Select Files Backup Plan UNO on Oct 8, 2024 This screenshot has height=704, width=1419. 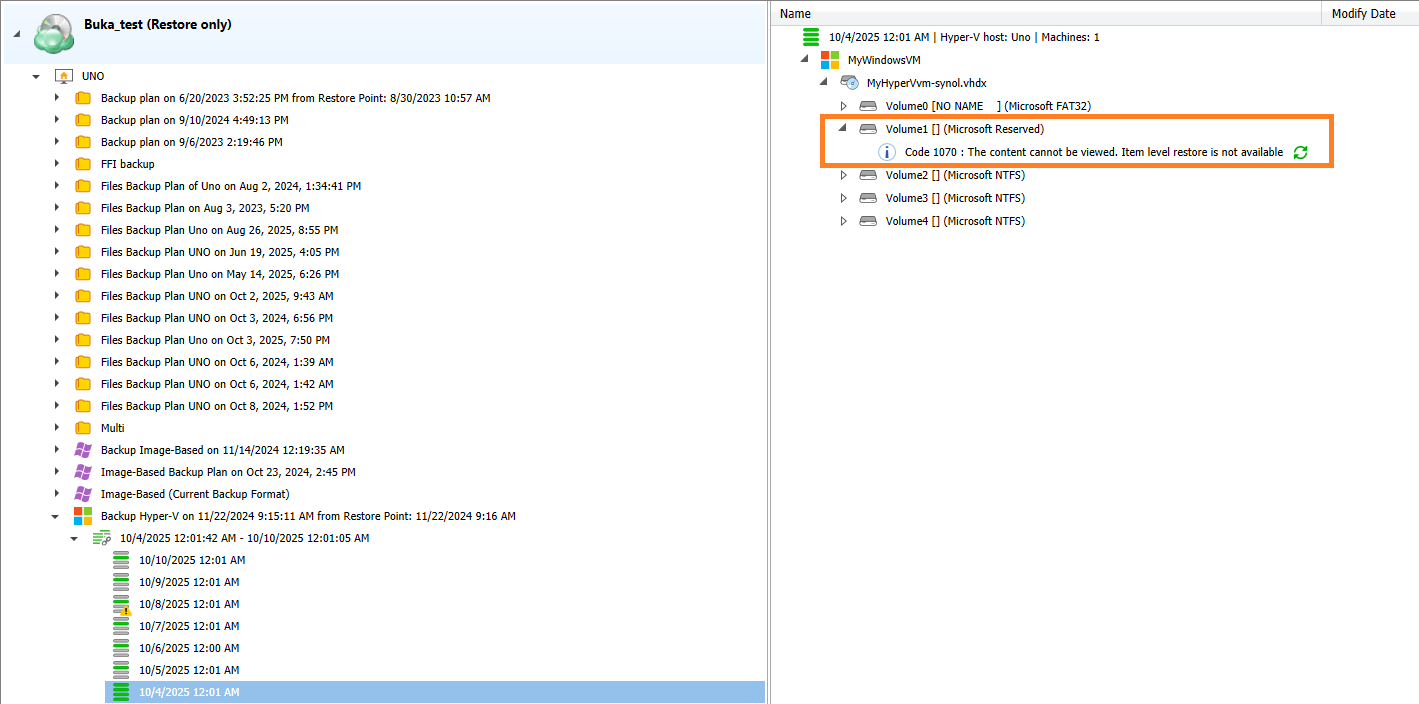coord(216,406)
